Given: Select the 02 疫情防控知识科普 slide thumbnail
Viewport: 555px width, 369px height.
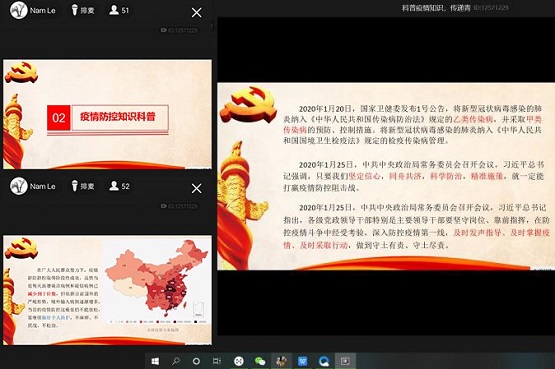Looking at the screenshot, I should pos(108,114).
